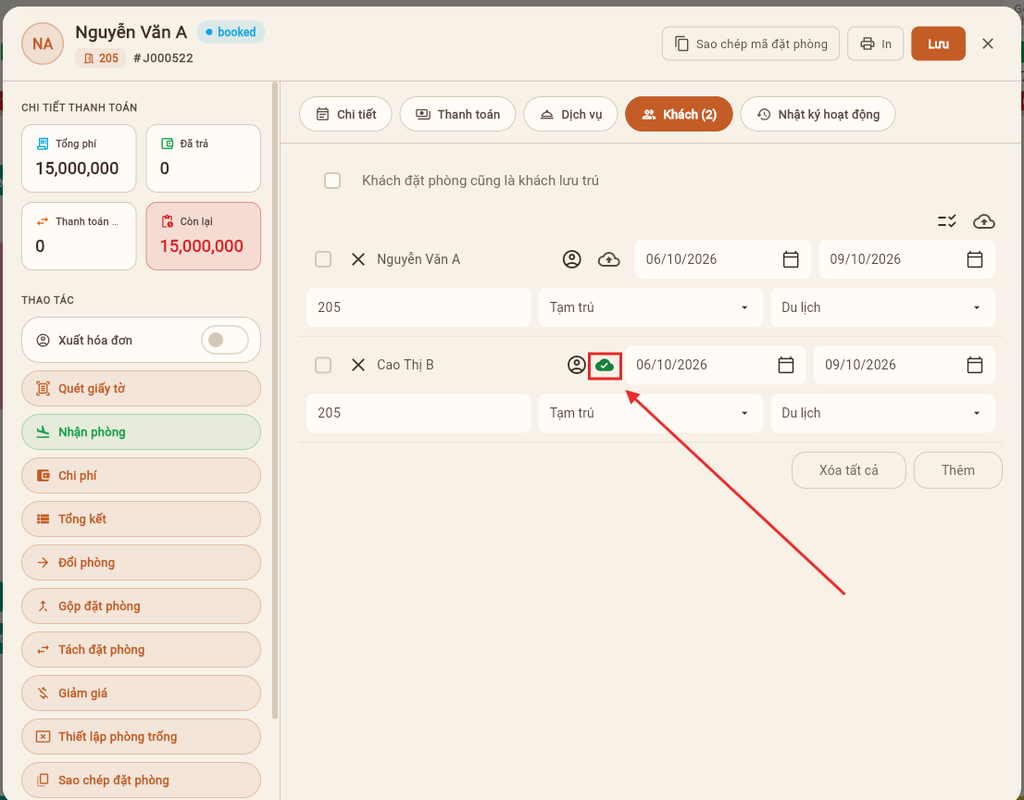Click the Giảm giá discount action

(141, 694)
